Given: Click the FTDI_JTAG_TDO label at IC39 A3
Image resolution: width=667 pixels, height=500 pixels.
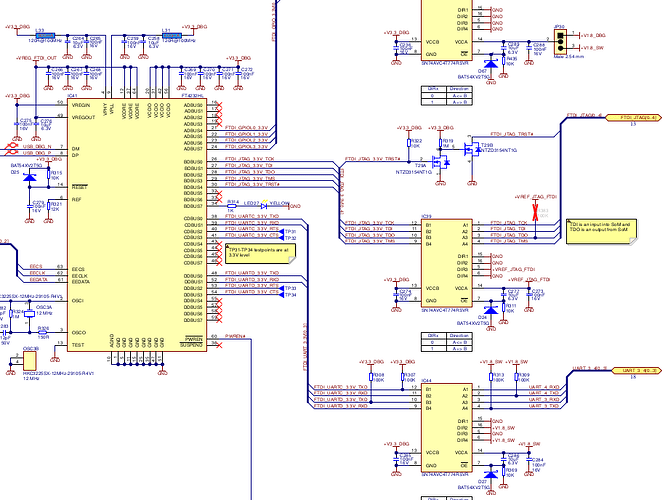Looking at the screenshot, I should tap(509, 235).
